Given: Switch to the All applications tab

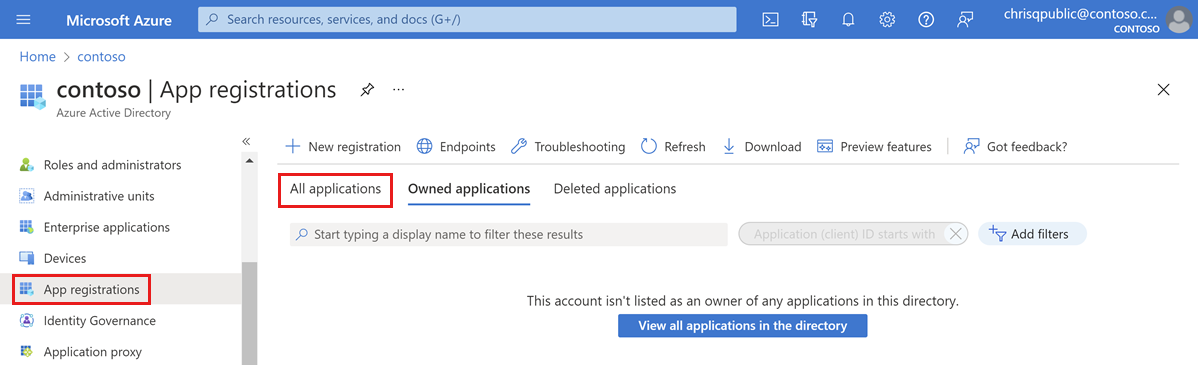Looking at the screenshot, I should [x=335, y=189].
